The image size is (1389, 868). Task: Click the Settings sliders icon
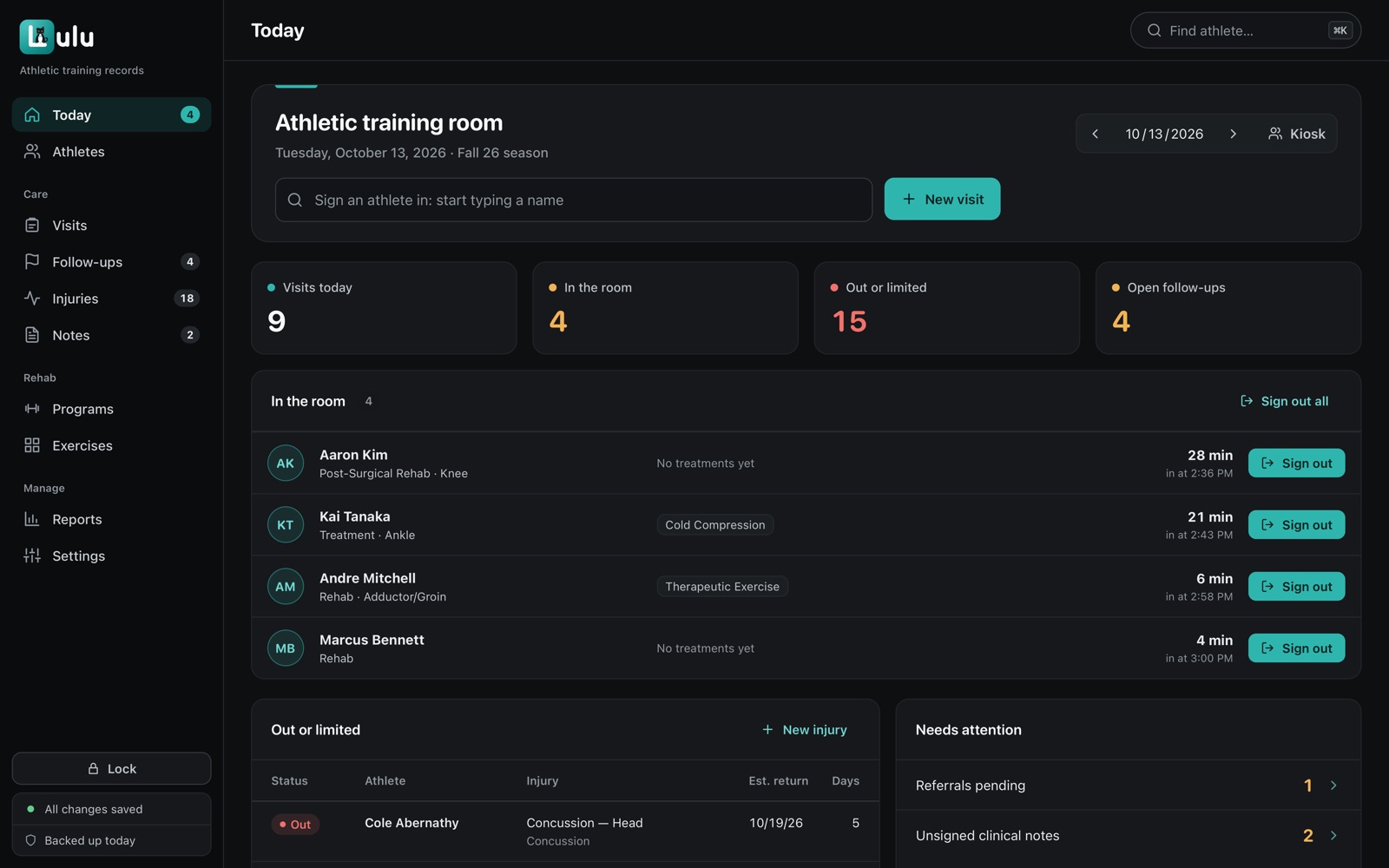pos(32,556)
